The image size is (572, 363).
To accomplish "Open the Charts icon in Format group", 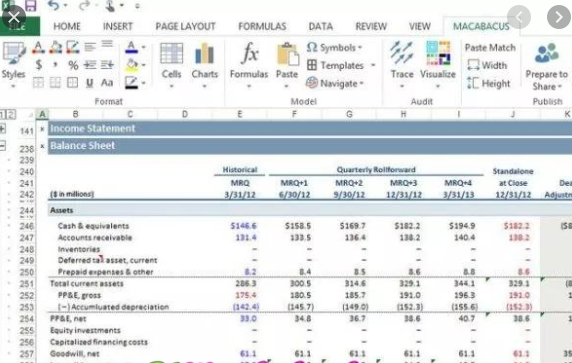I will point(204,54).
